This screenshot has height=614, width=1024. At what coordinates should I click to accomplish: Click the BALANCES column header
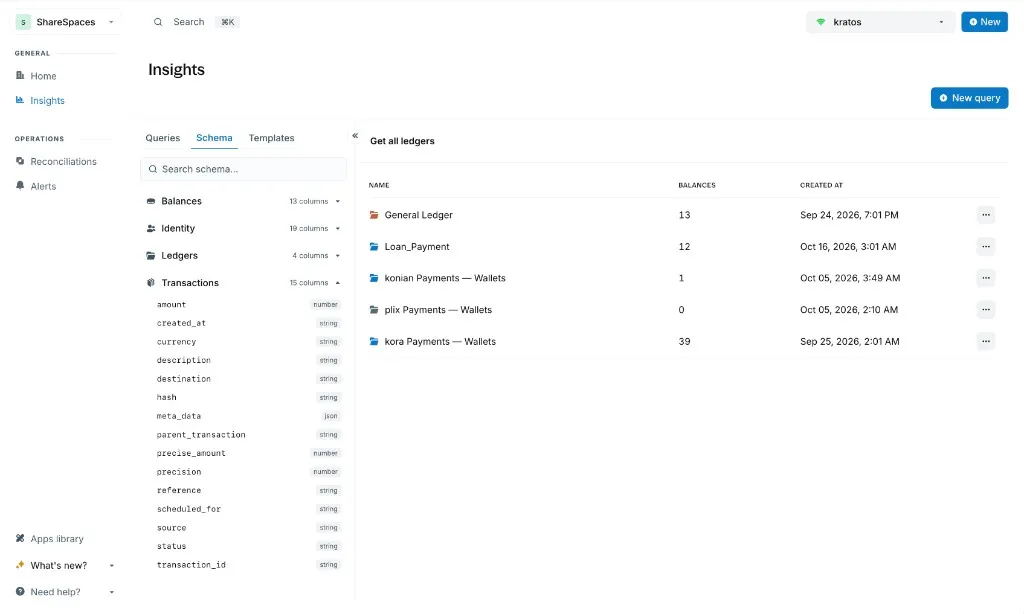click(x=697, y=186)
